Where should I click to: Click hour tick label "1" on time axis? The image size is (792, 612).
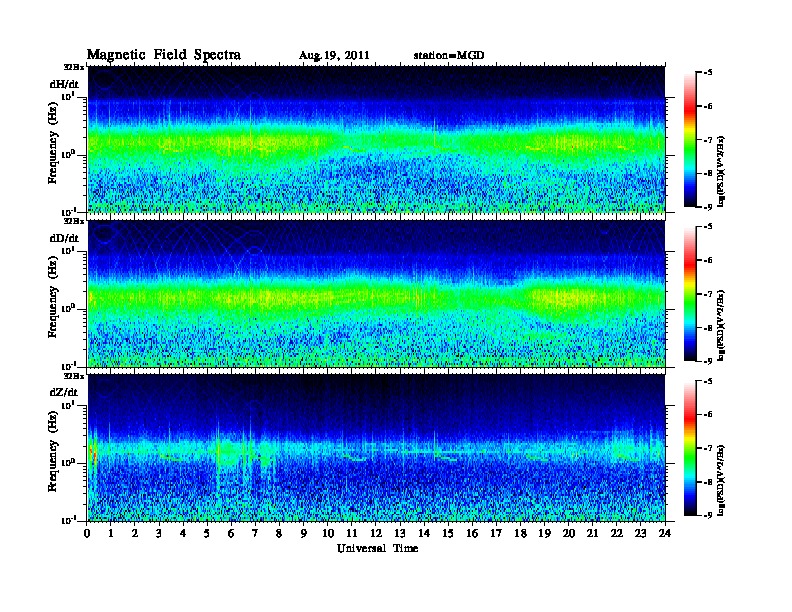(112, 534)
